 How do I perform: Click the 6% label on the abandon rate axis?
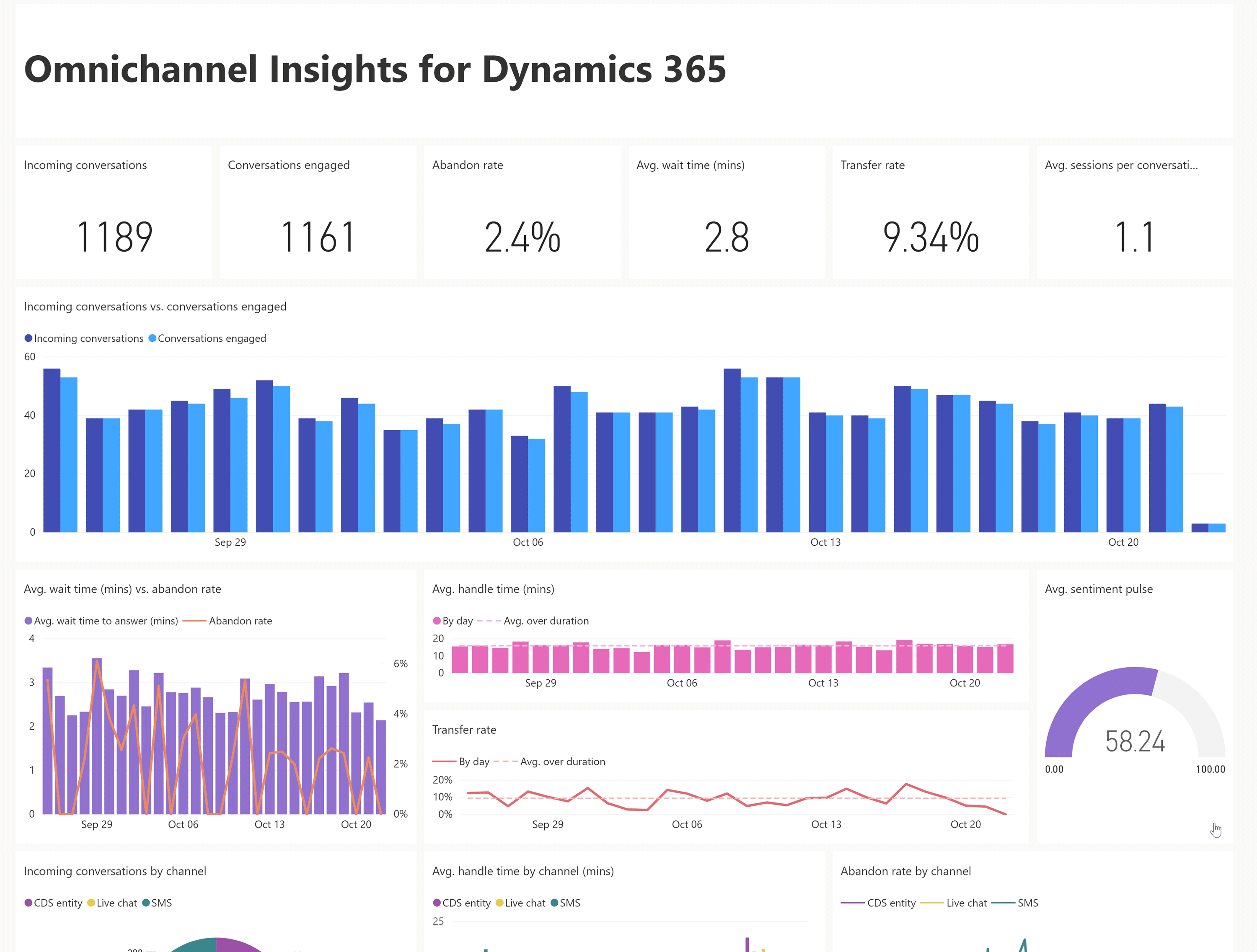401,663
